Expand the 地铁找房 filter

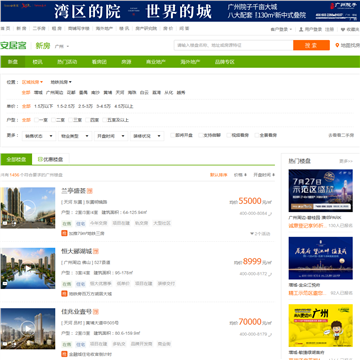point(61,82)
